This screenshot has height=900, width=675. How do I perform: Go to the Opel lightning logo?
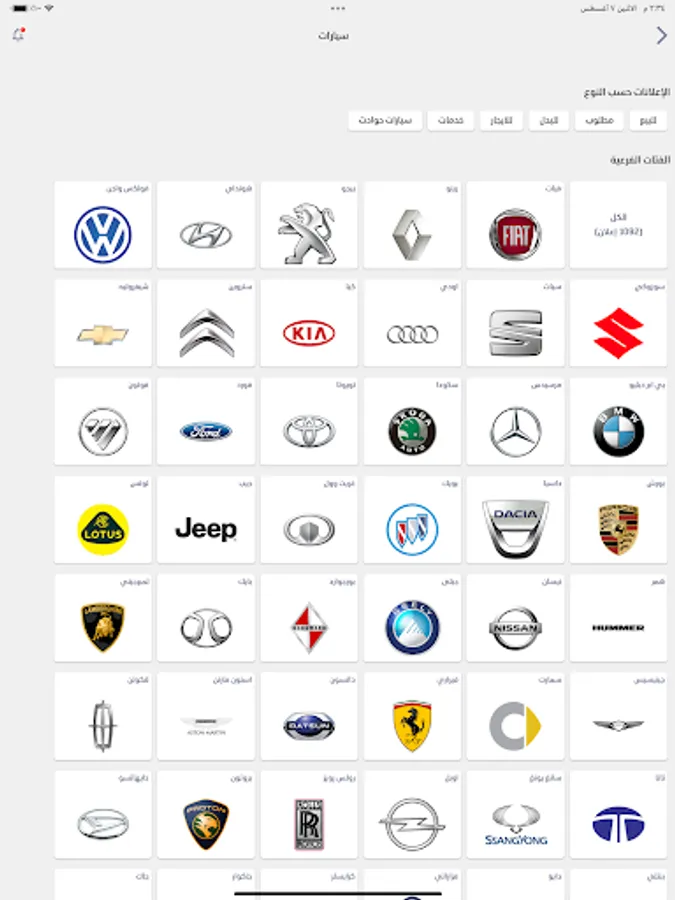pos(412,824)
